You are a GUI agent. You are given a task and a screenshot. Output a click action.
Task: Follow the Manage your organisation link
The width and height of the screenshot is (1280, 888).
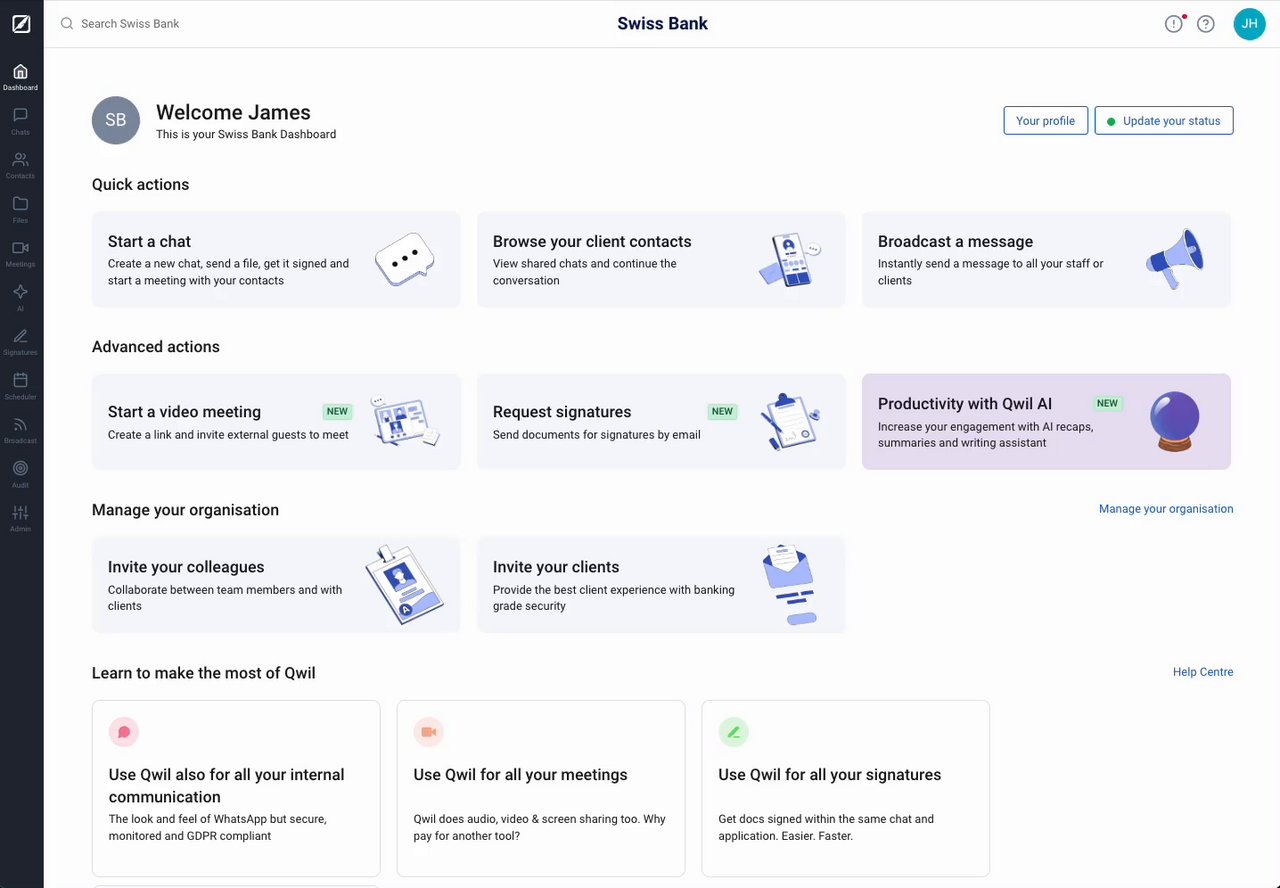1165,509
